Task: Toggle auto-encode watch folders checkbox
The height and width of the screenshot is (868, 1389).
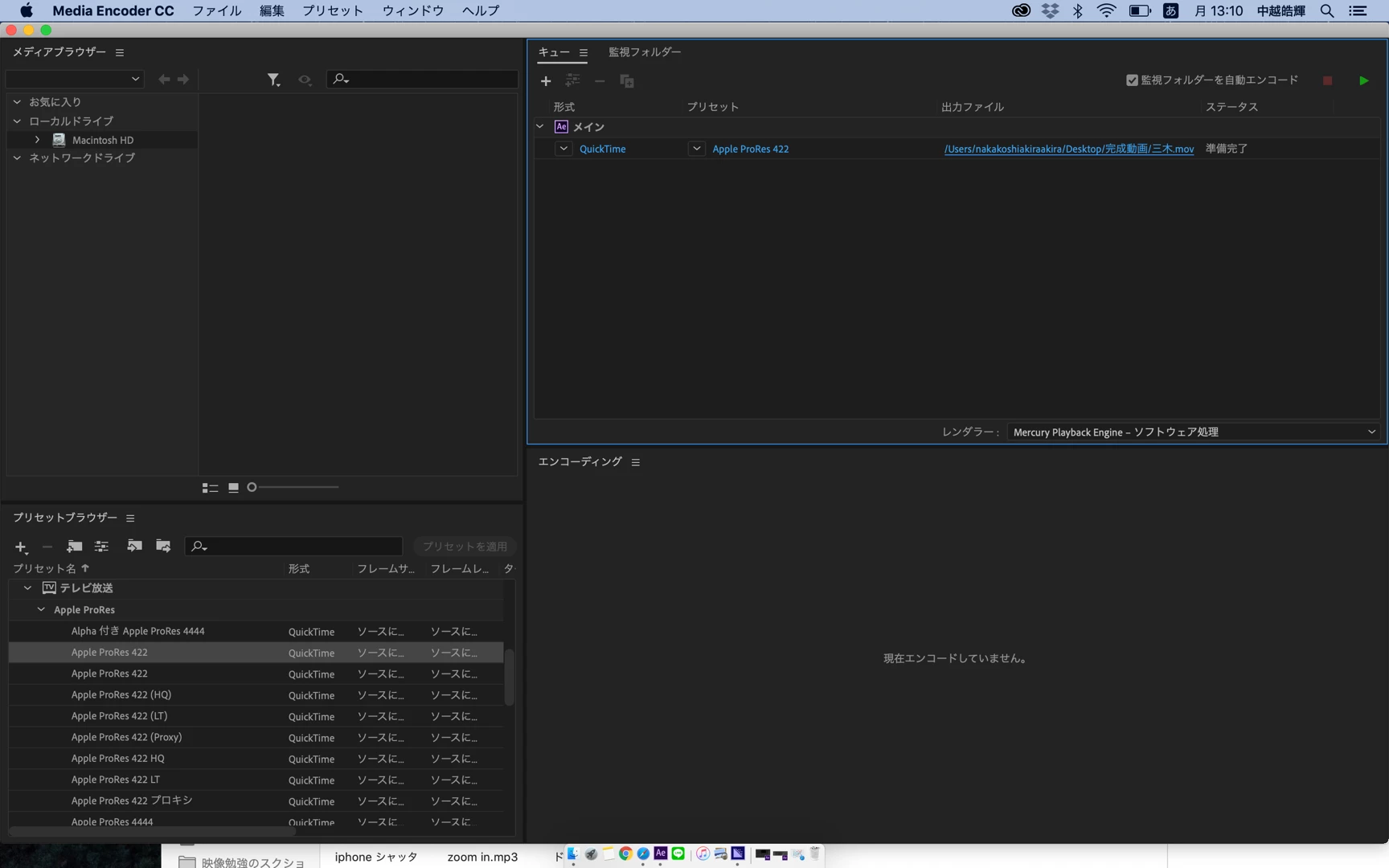Action: coord(1132,80)
